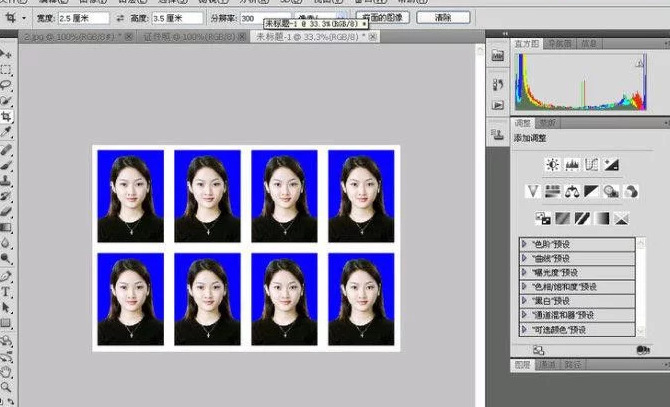Open the Crop tool preset picker
The height and width of the screenshot is (407, 670).
tap(24, 18)
